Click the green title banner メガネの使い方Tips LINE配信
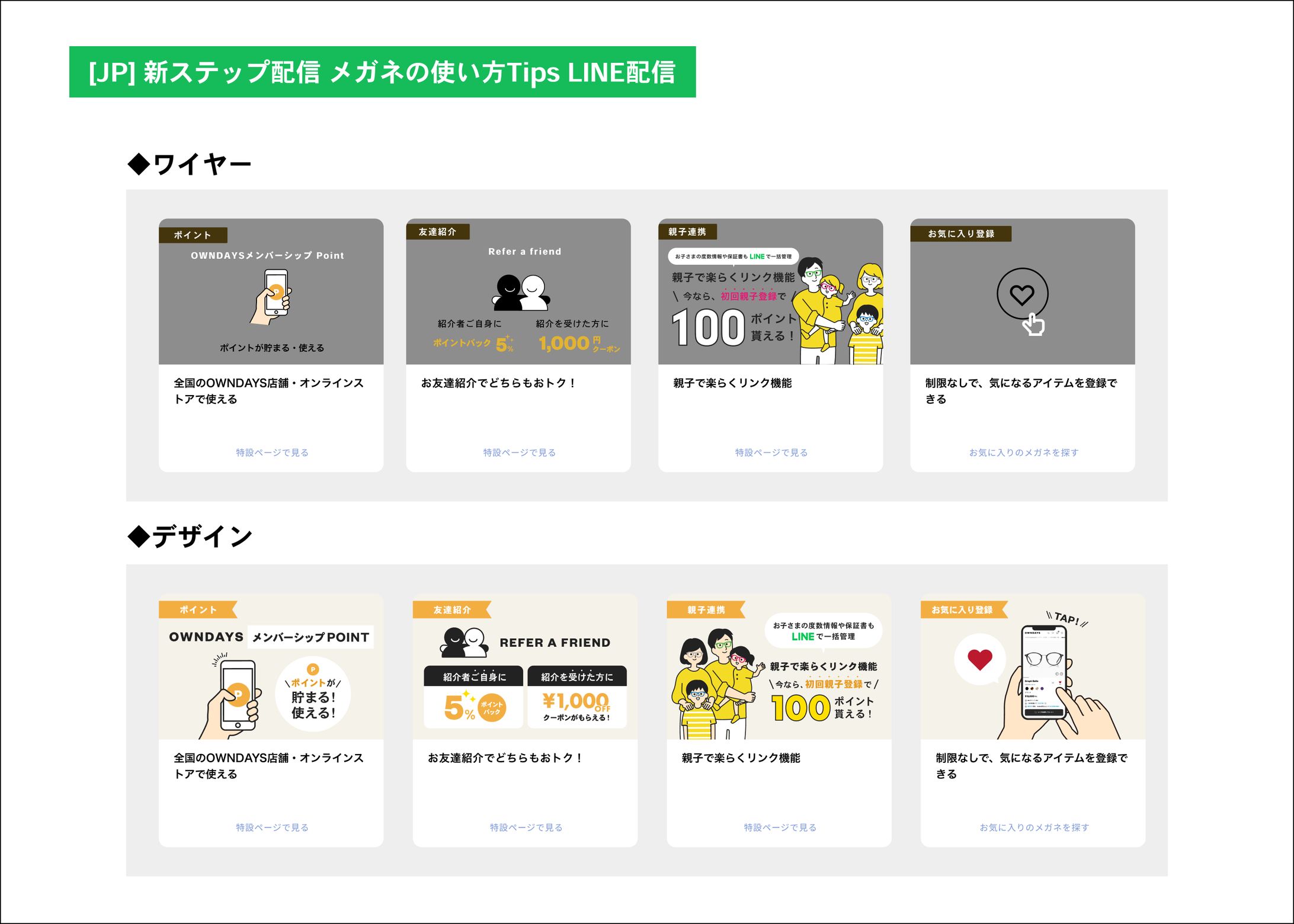 (383, 72)
